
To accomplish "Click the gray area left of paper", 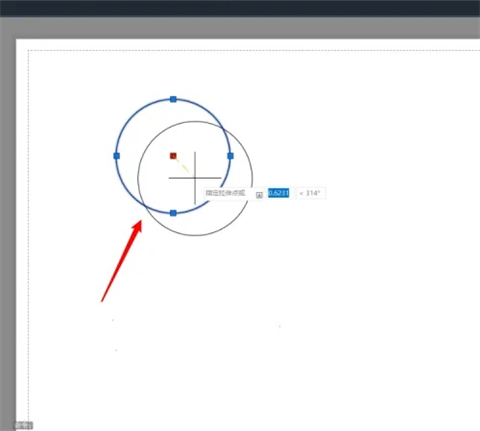I will tap(8, 227).
